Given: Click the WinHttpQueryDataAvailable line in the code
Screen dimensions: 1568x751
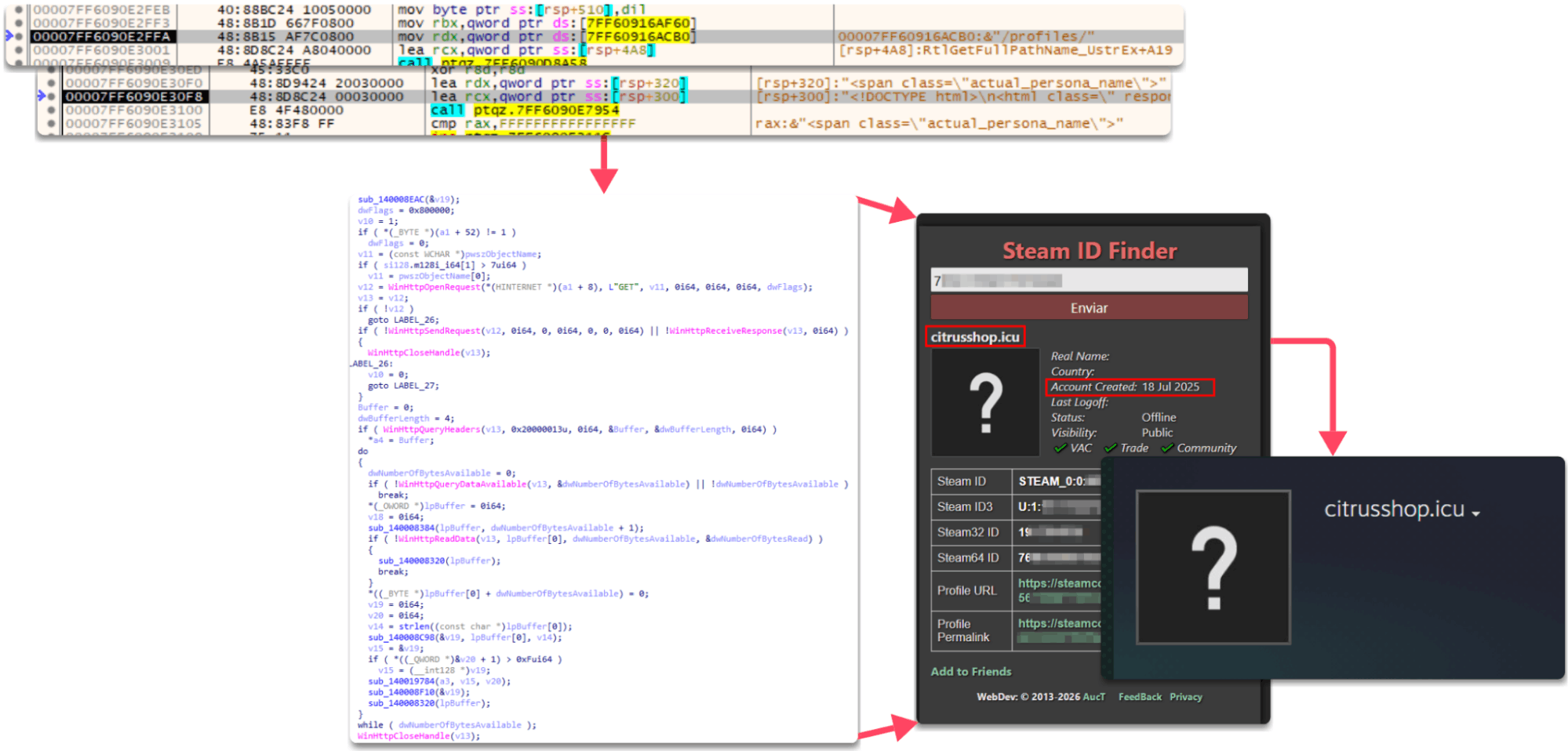Looking at the screenshot, I should 608,484.
